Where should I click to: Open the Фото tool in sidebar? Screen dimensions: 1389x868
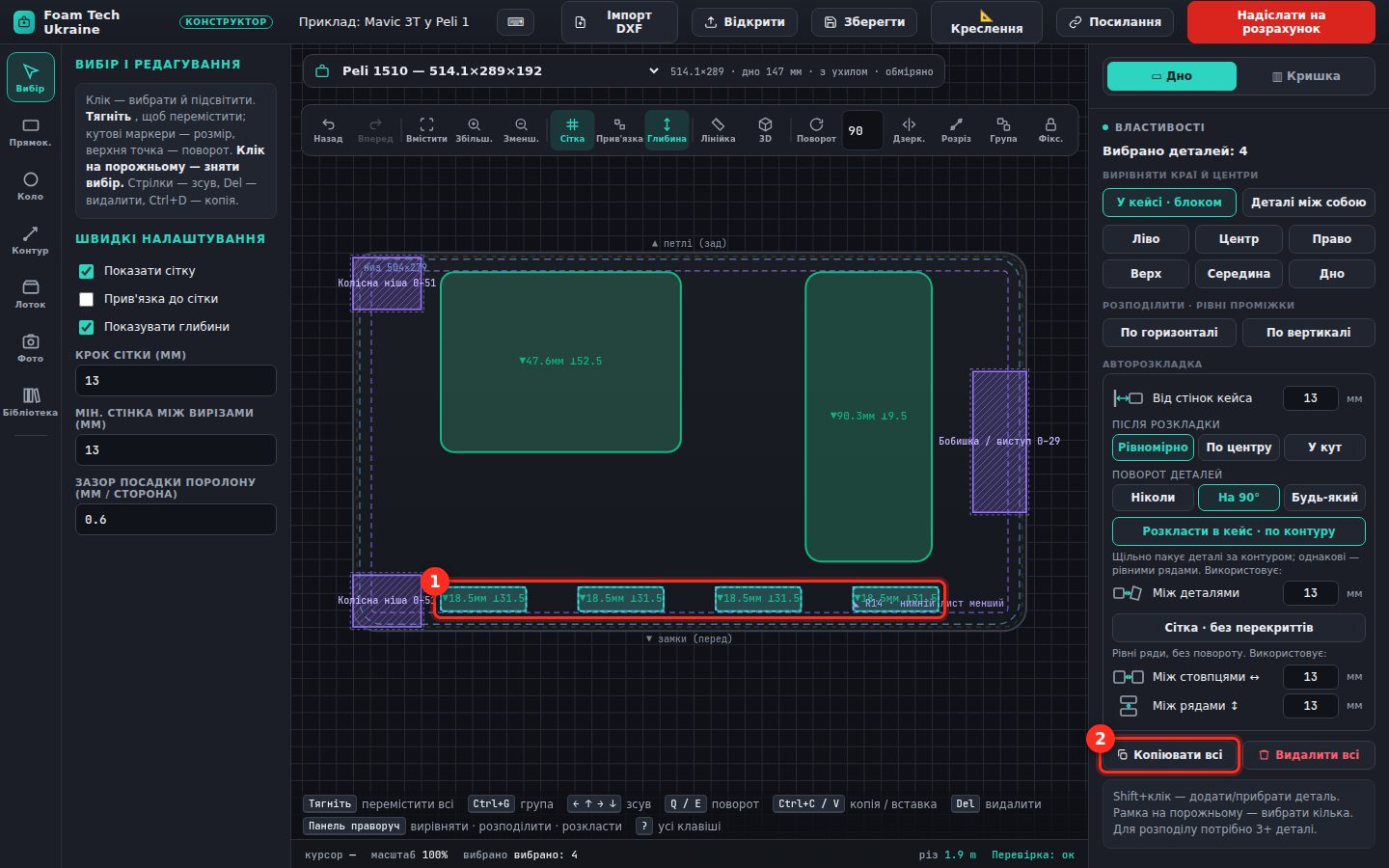click(x=30, y=348)
